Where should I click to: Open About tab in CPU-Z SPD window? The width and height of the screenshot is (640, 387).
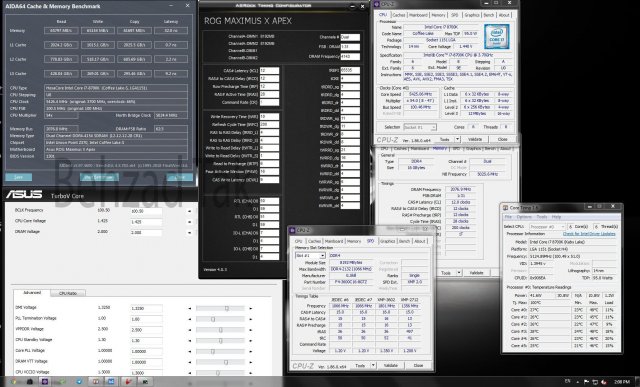pyautogui.click(x=420, y=241)
